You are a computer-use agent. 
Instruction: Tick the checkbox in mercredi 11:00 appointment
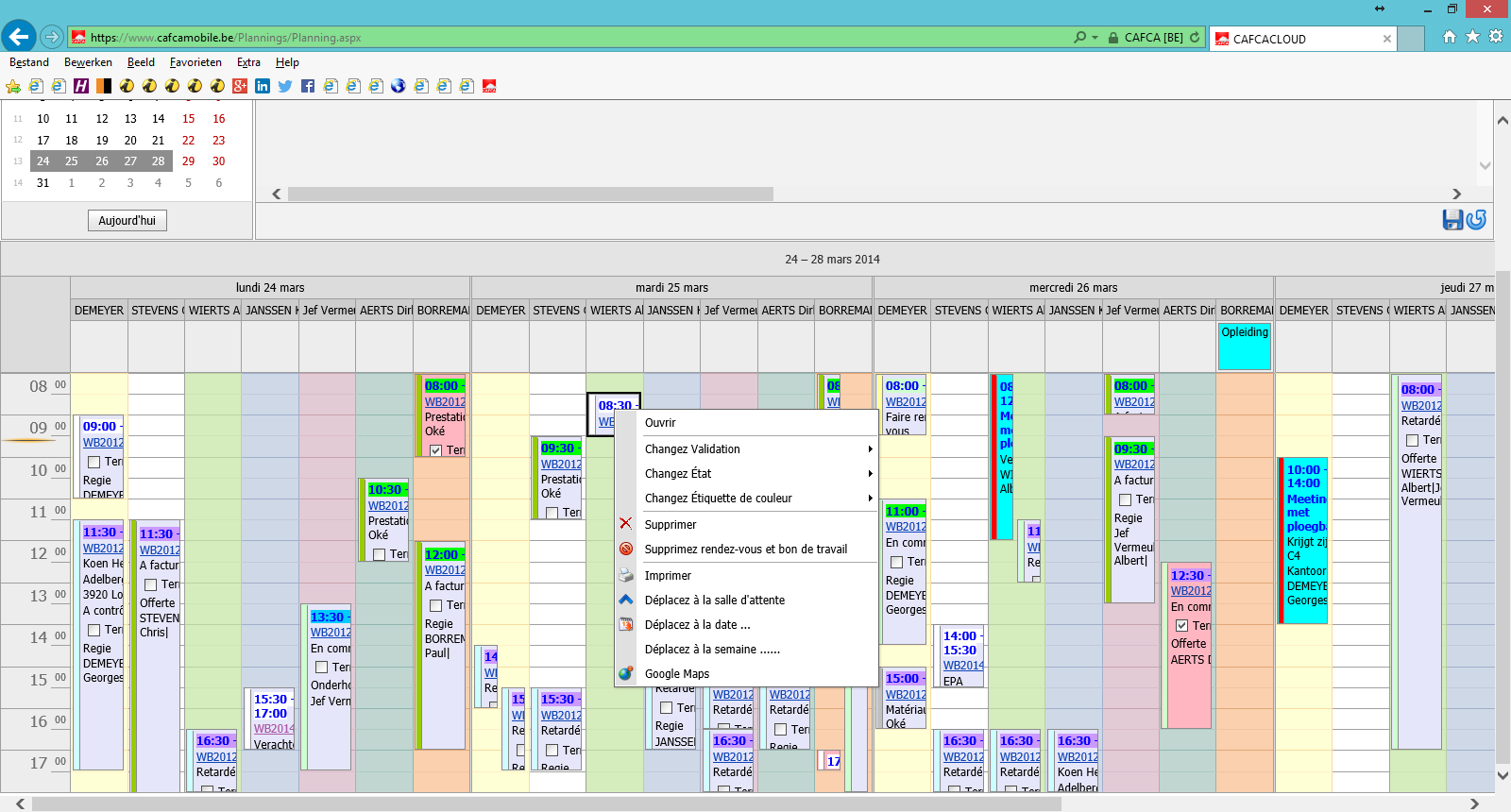point(897,562)
